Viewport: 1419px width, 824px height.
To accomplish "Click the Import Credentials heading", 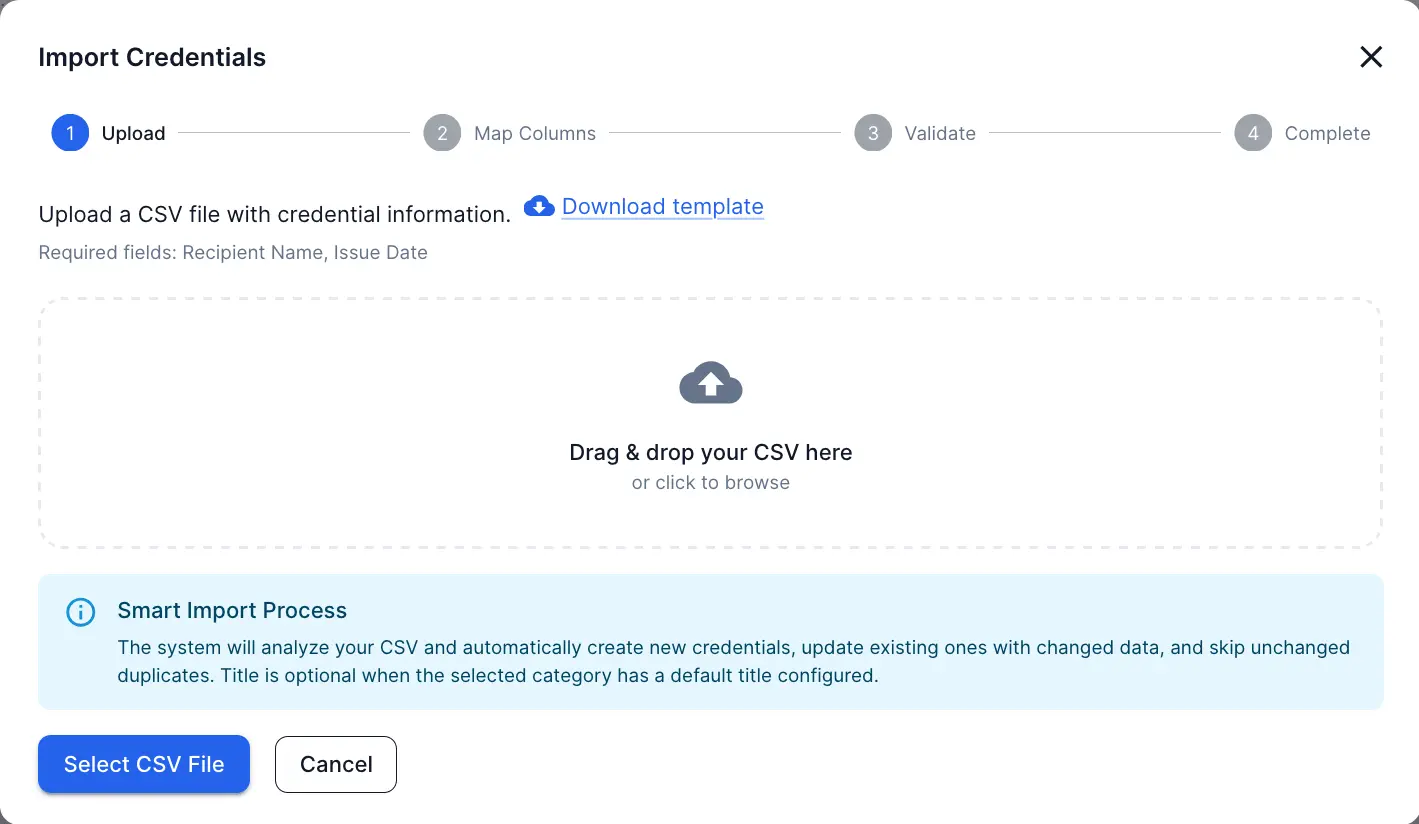I will point(151,57).
